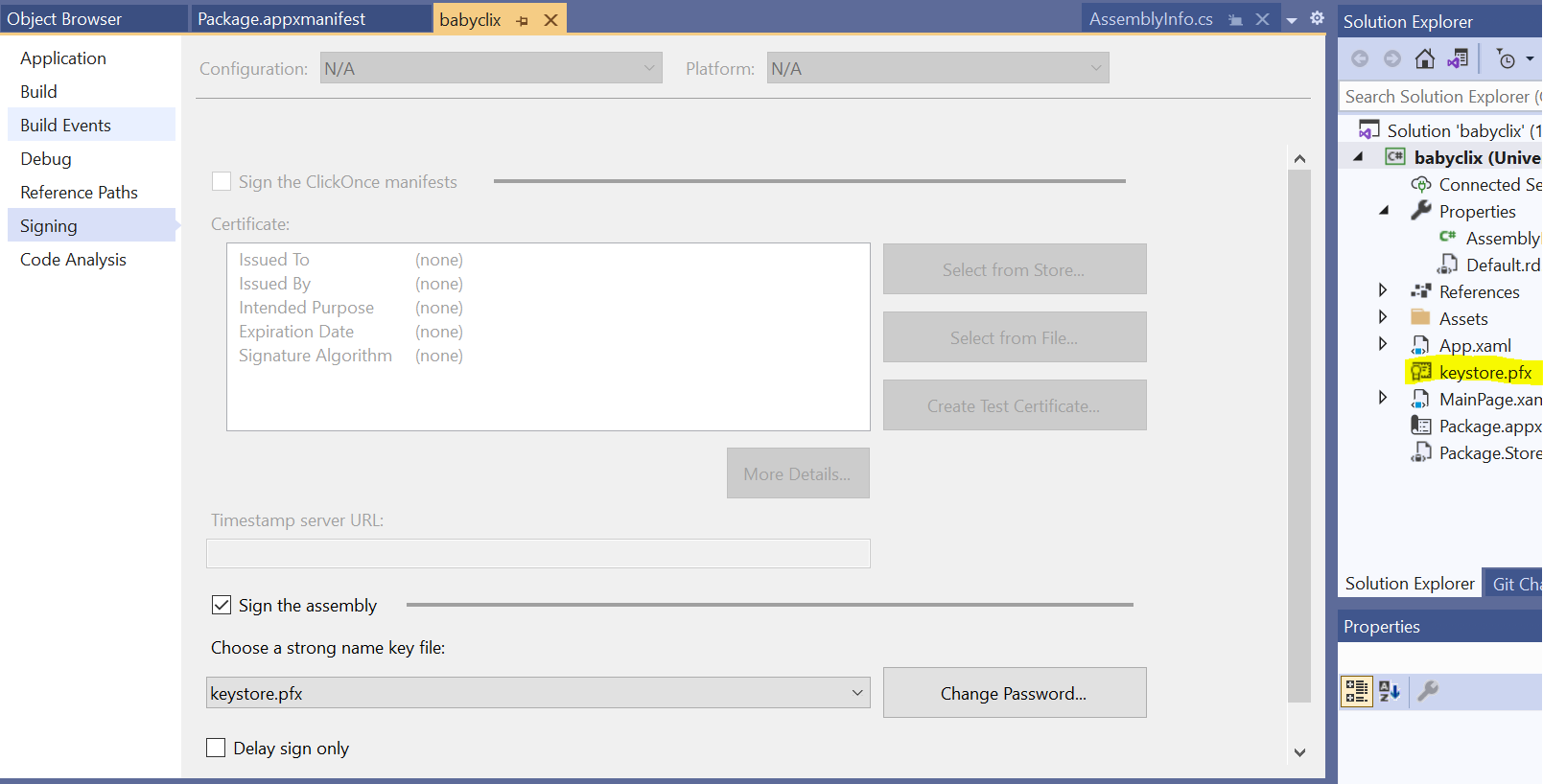1543x784 pixels.
Task: Click the Search Solution Explorer field
Action: click(1440, 96)
